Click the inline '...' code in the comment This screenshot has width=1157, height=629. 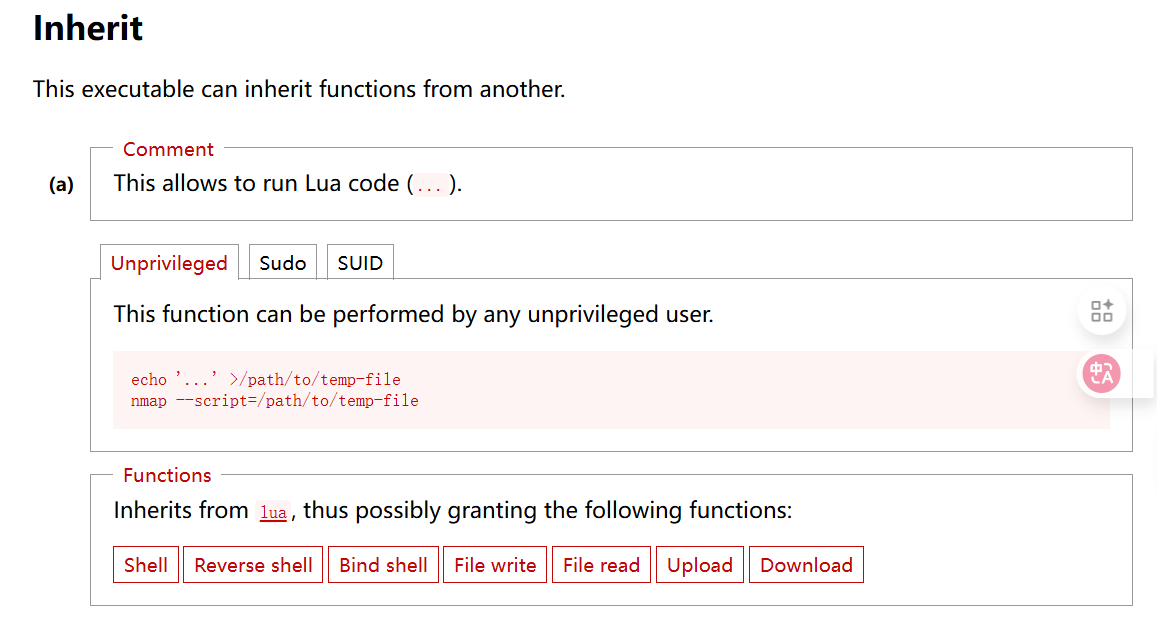429,186
